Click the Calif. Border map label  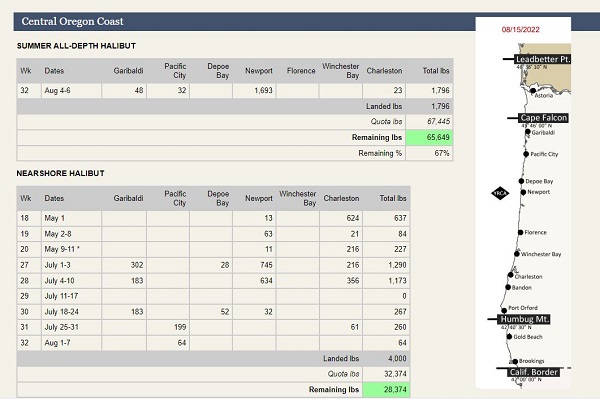point(534,372)
